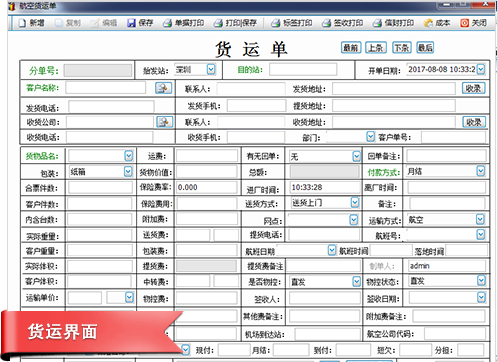
Task: Click the 上条 previous record button
Action: [376, 48]
